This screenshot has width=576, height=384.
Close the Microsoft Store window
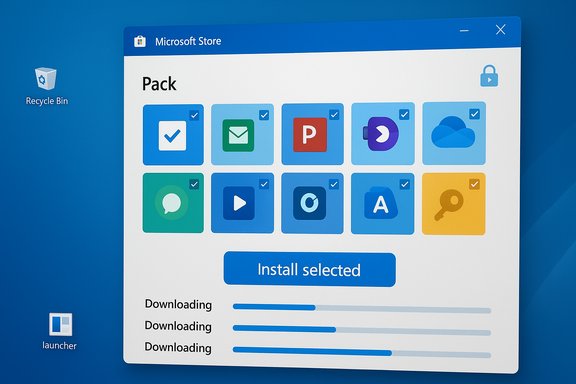pos(500,30)
